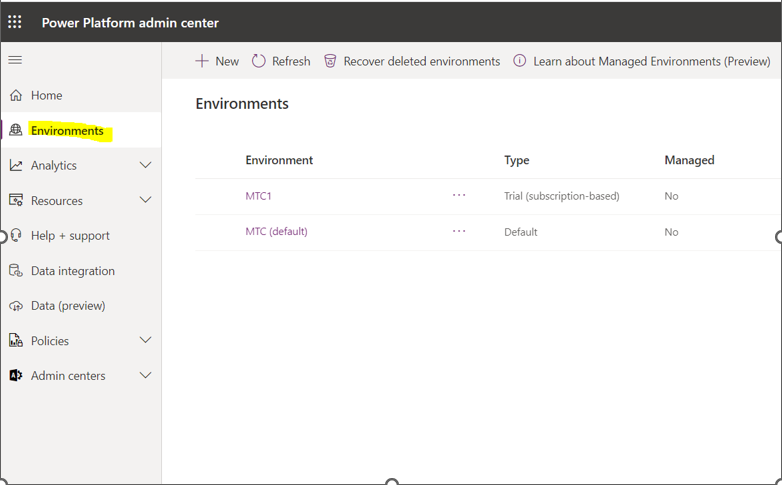Open more actions for MTC (default) row
This screenshot has height=485, width=782.
pos(459,231)
